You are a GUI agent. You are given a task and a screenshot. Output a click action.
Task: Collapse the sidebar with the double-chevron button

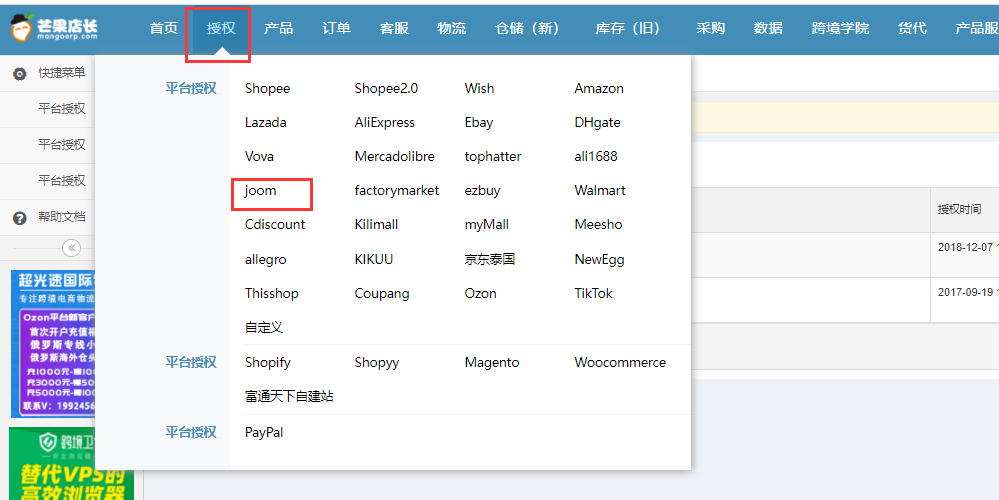71,247
